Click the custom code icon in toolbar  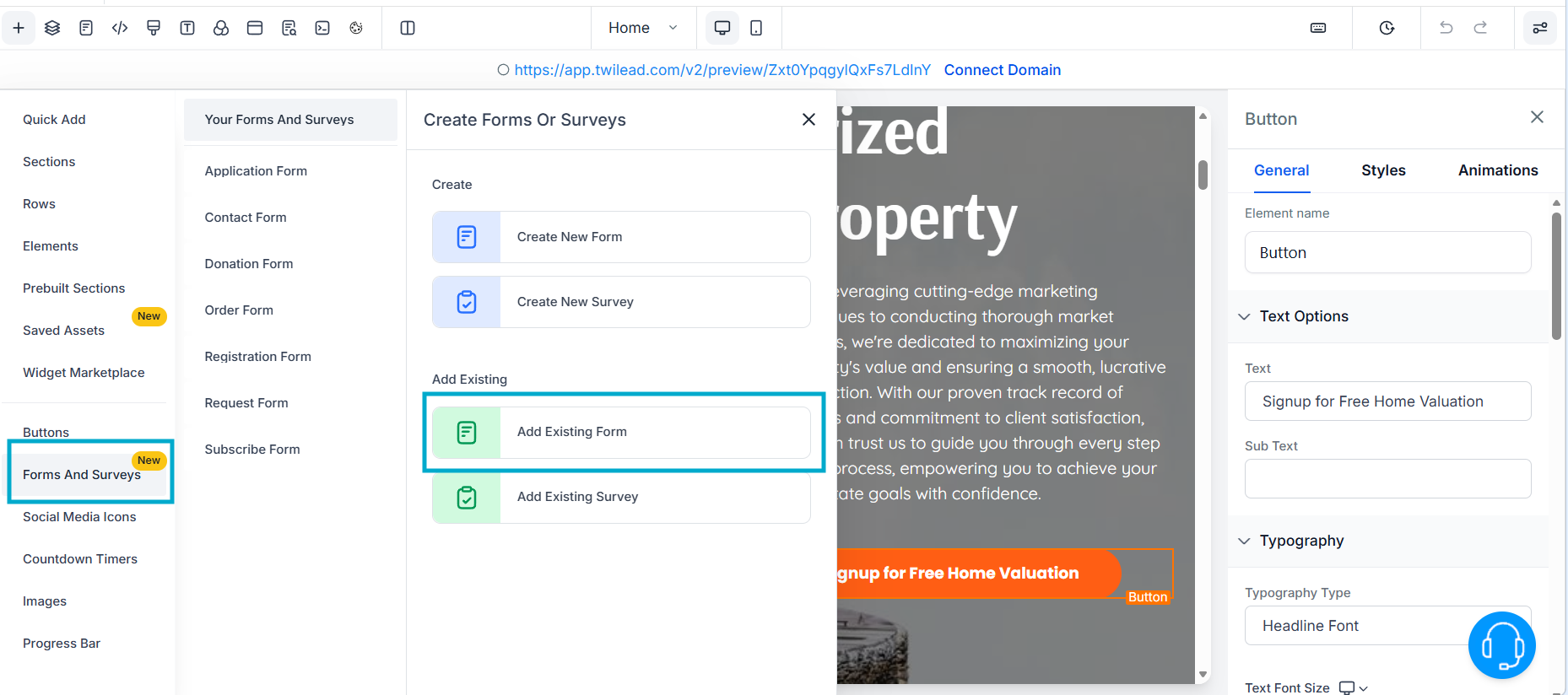coord(120,28)
